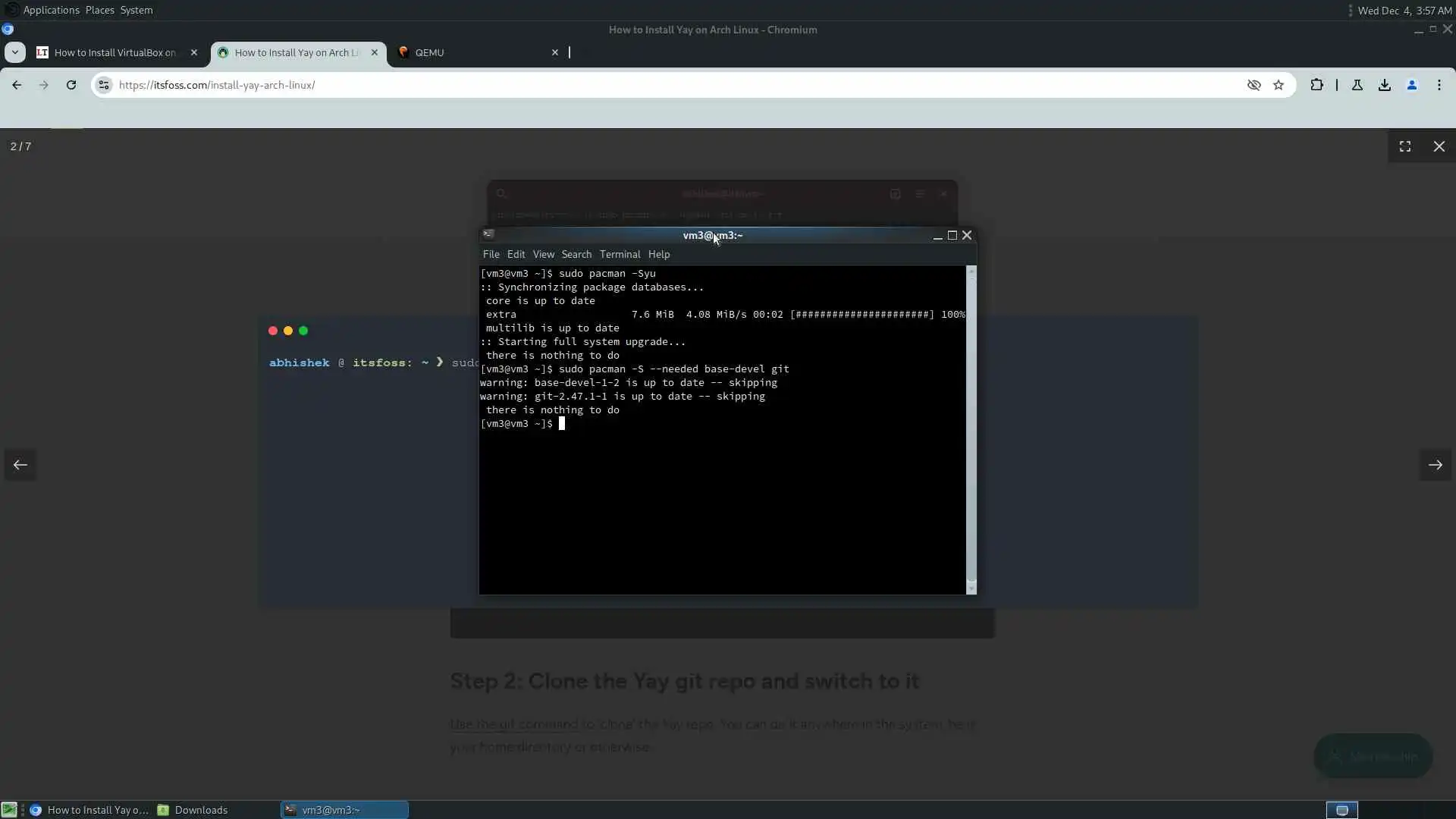
Task: Expand the tab search dropdown
Action: pyautogui.click(x=15, y=52)
